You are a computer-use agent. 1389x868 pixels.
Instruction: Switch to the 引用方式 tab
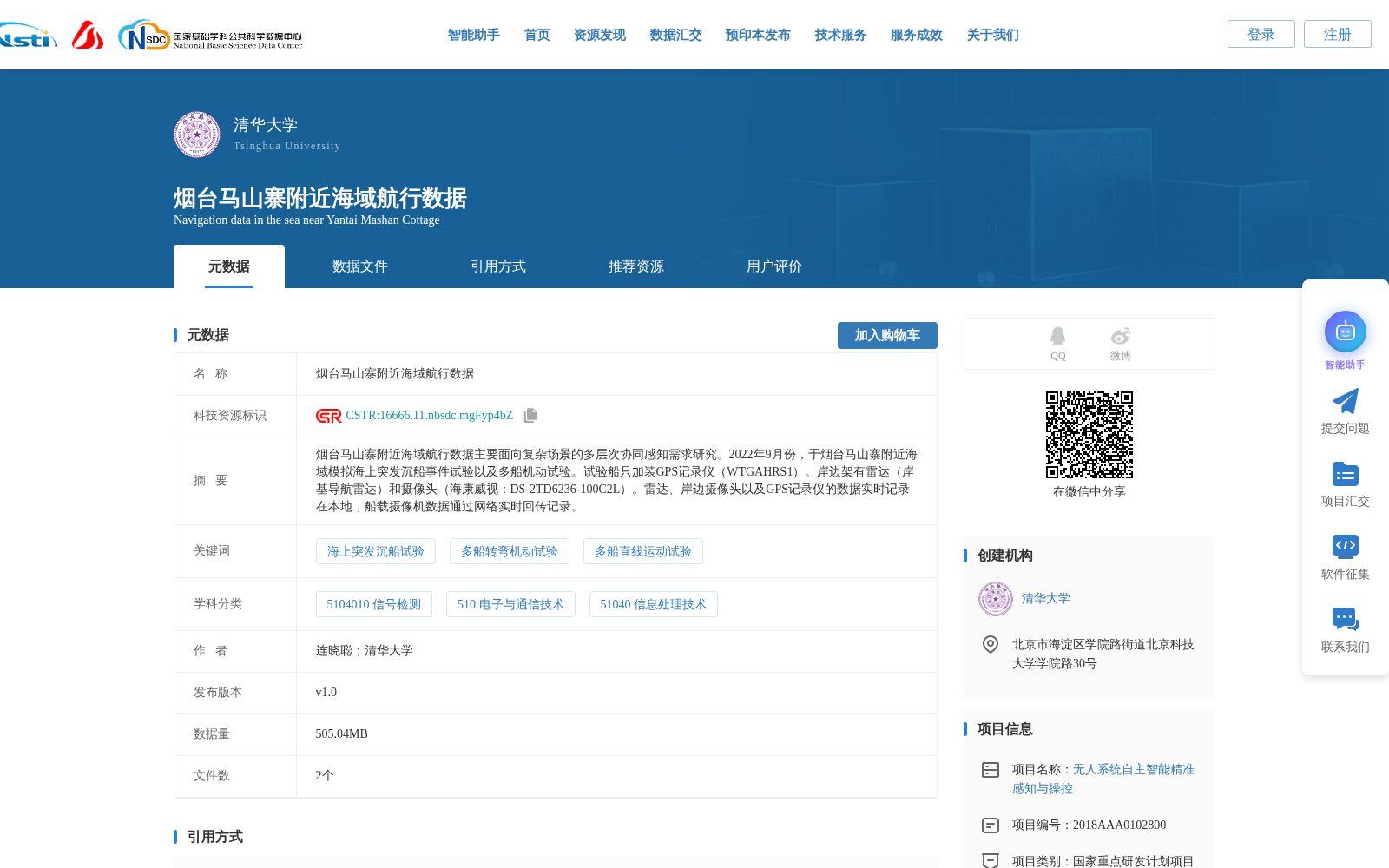click(x=498, y=266)
